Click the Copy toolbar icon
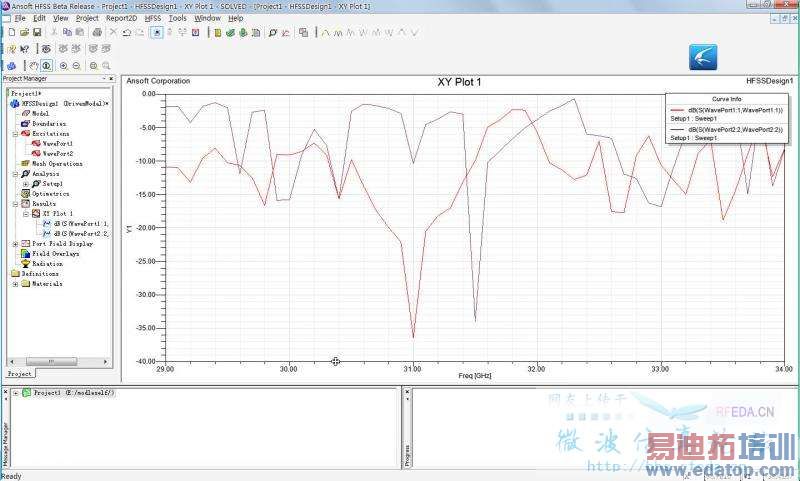Viewport: 800px width, 481px height. click(67, 32)
